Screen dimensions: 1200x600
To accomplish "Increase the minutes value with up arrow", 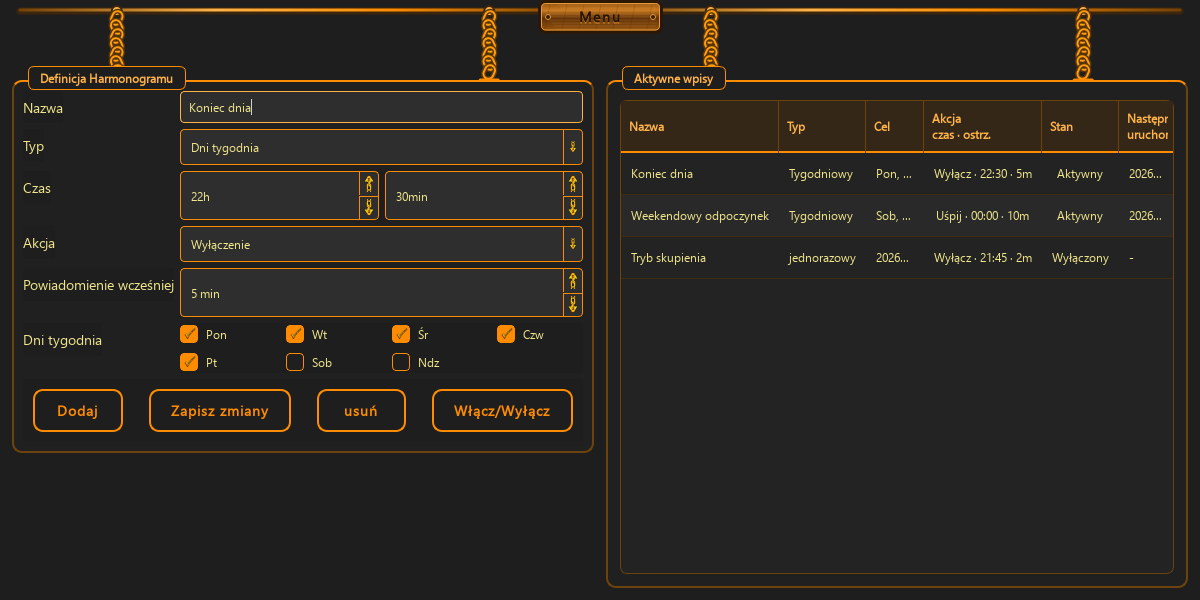I will (573, 184).
